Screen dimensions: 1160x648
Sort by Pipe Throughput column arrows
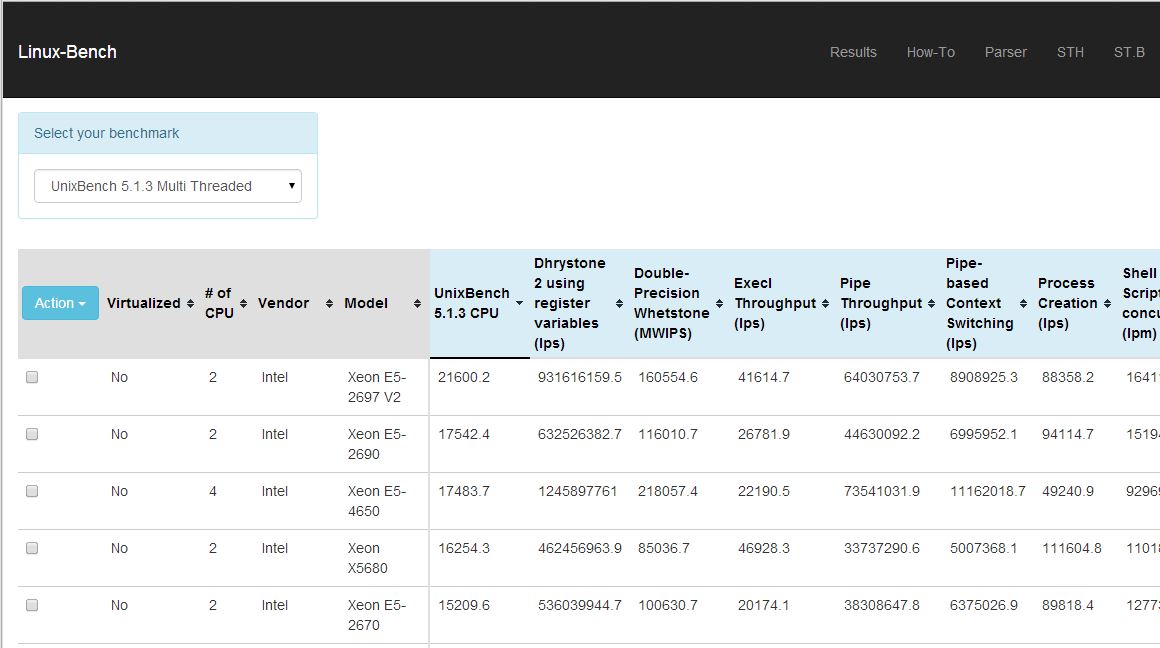[931, 304]
